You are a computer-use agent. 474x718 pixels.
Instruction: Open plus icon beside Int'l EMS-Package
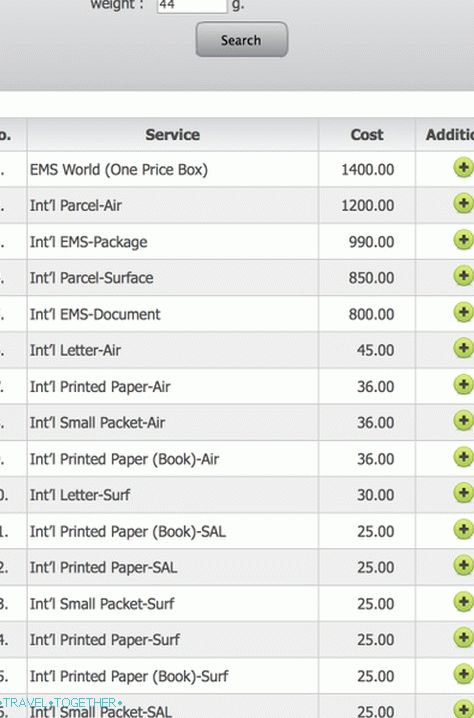463,240
